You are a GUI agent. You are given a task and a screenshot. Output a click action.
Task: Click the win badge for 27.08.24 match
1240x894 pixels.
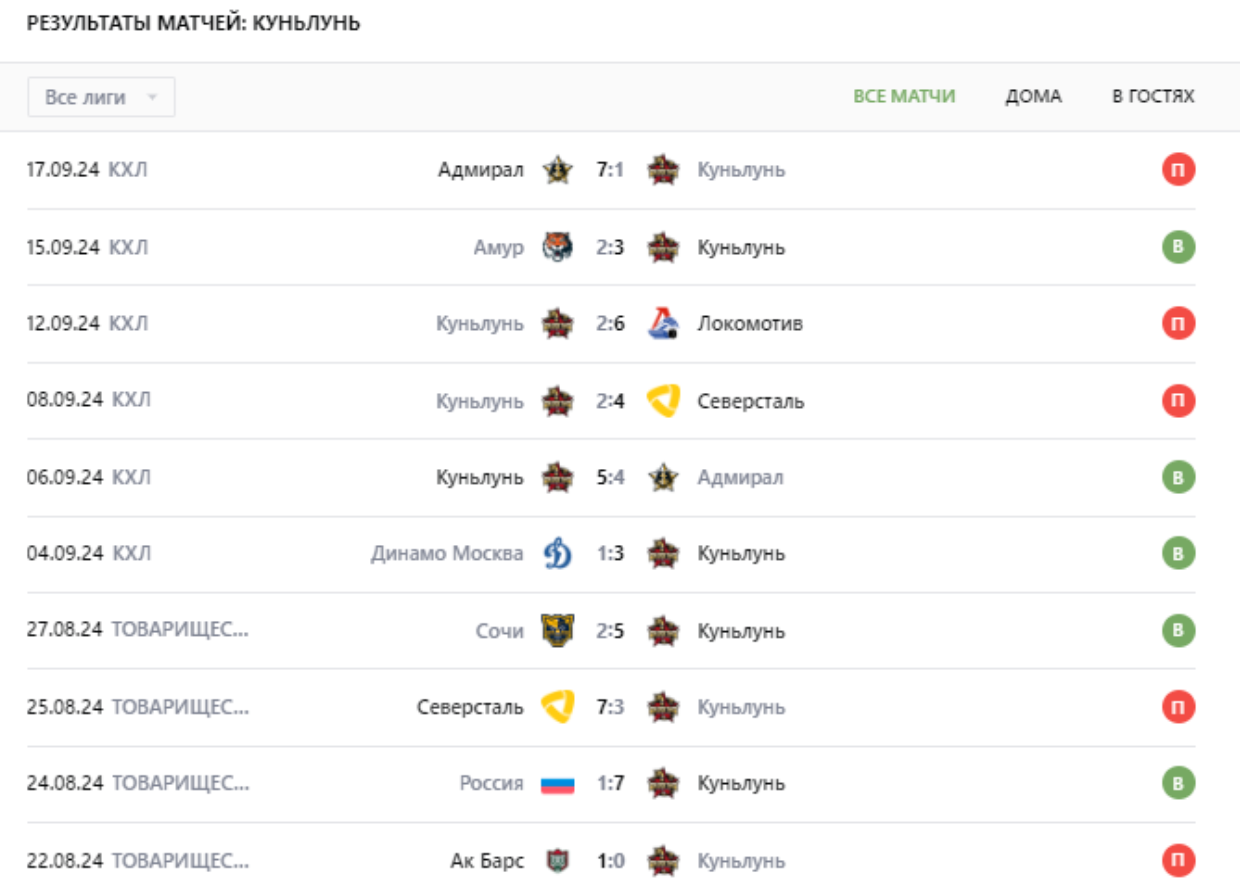click(x=1178, y=631)
